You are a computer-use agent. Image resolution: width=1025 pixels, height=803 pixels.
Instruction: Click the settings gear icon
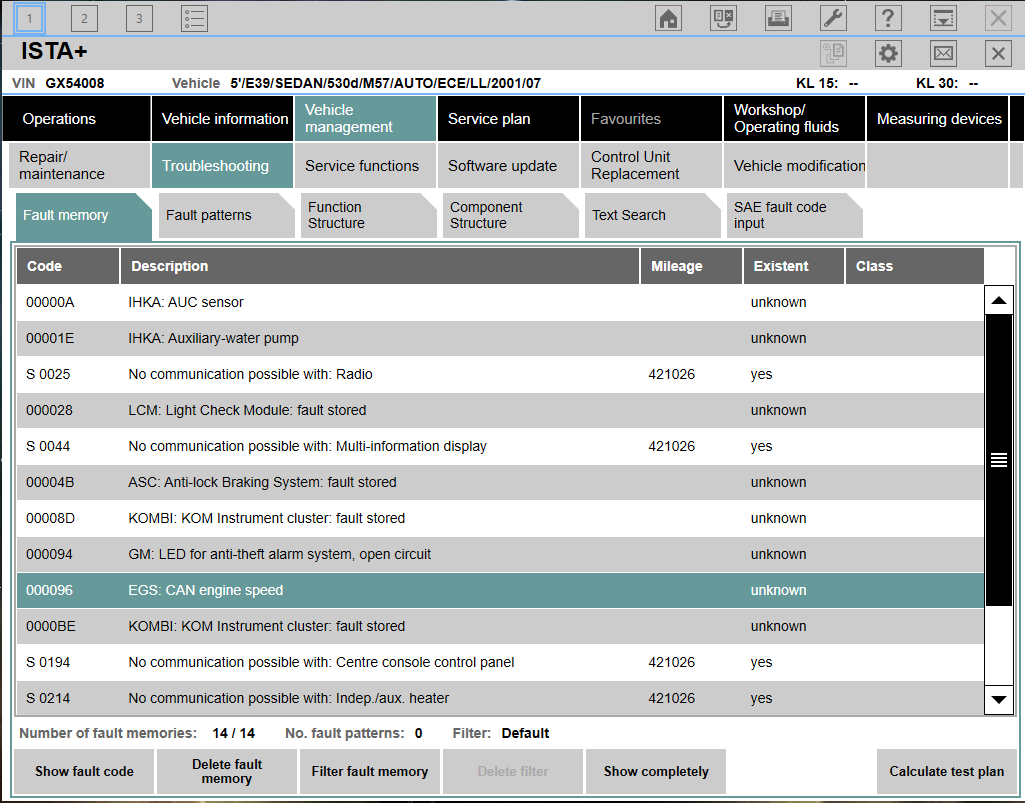click(888, 54)
